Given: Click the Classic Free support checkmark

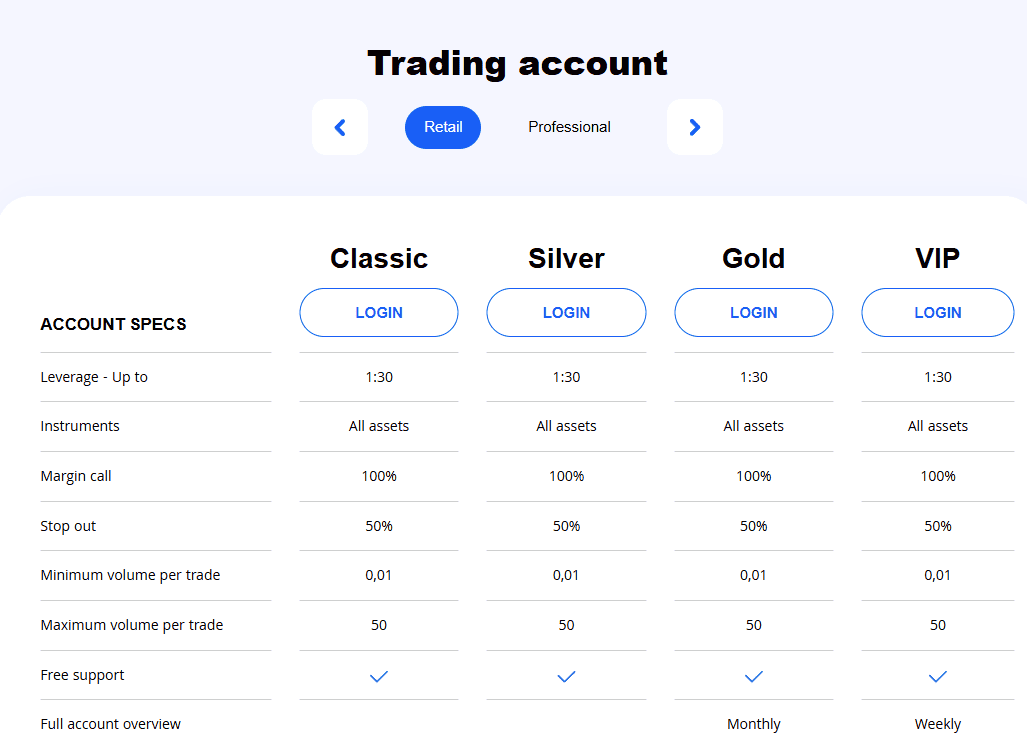Looking at the screenshot, I should tap(378, 676).
